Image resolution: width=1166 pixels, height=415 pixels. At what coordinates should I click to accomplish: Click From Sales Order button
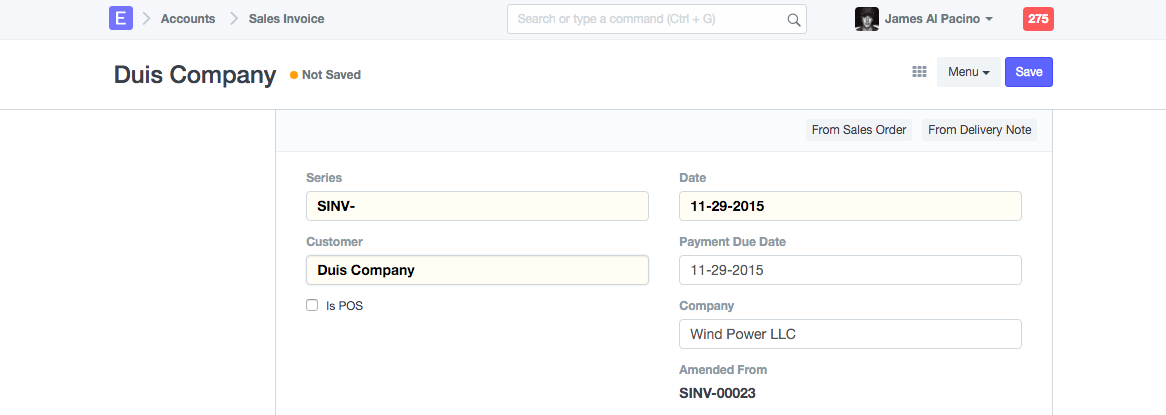[x=859, y=130]
